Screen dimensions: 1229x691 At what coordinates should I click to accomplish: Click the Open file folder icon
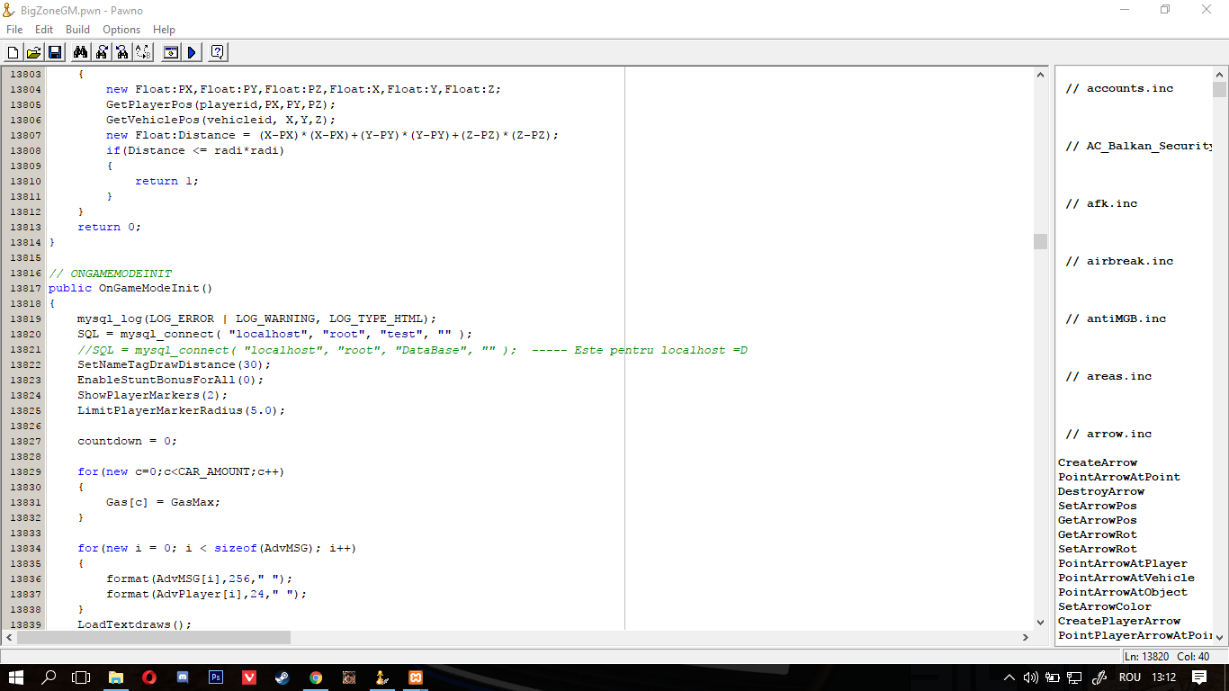(x=33, y=52)
